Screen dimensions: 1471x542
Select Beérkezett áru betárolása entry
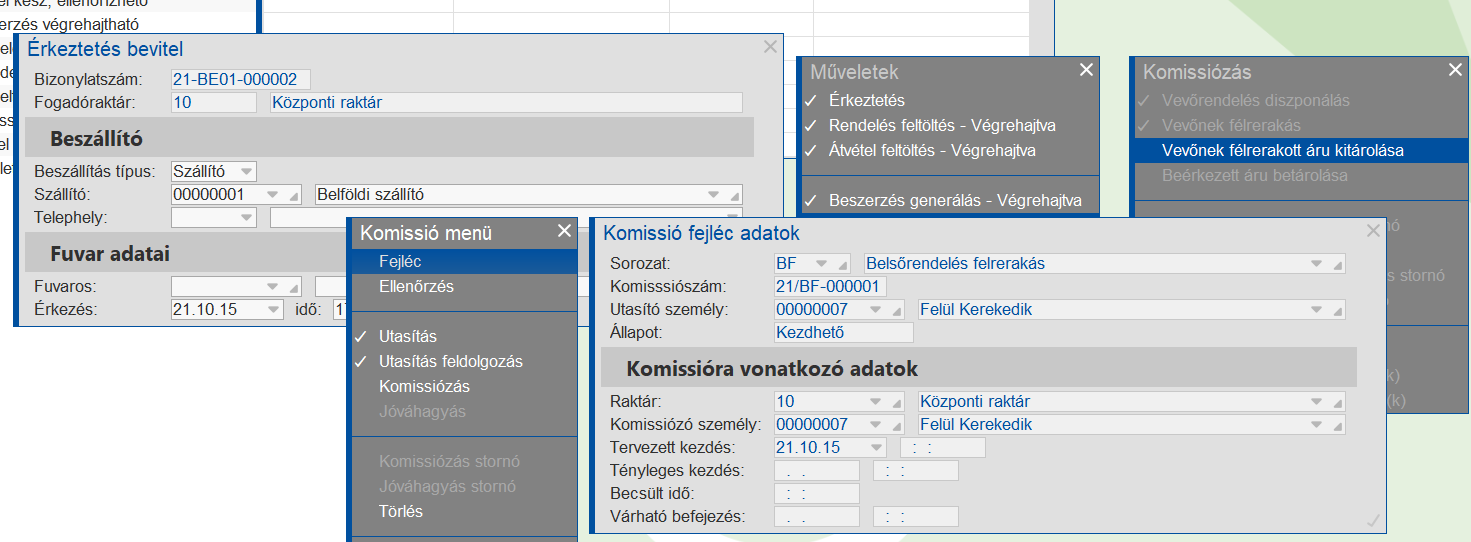[x=1301, y=175]
